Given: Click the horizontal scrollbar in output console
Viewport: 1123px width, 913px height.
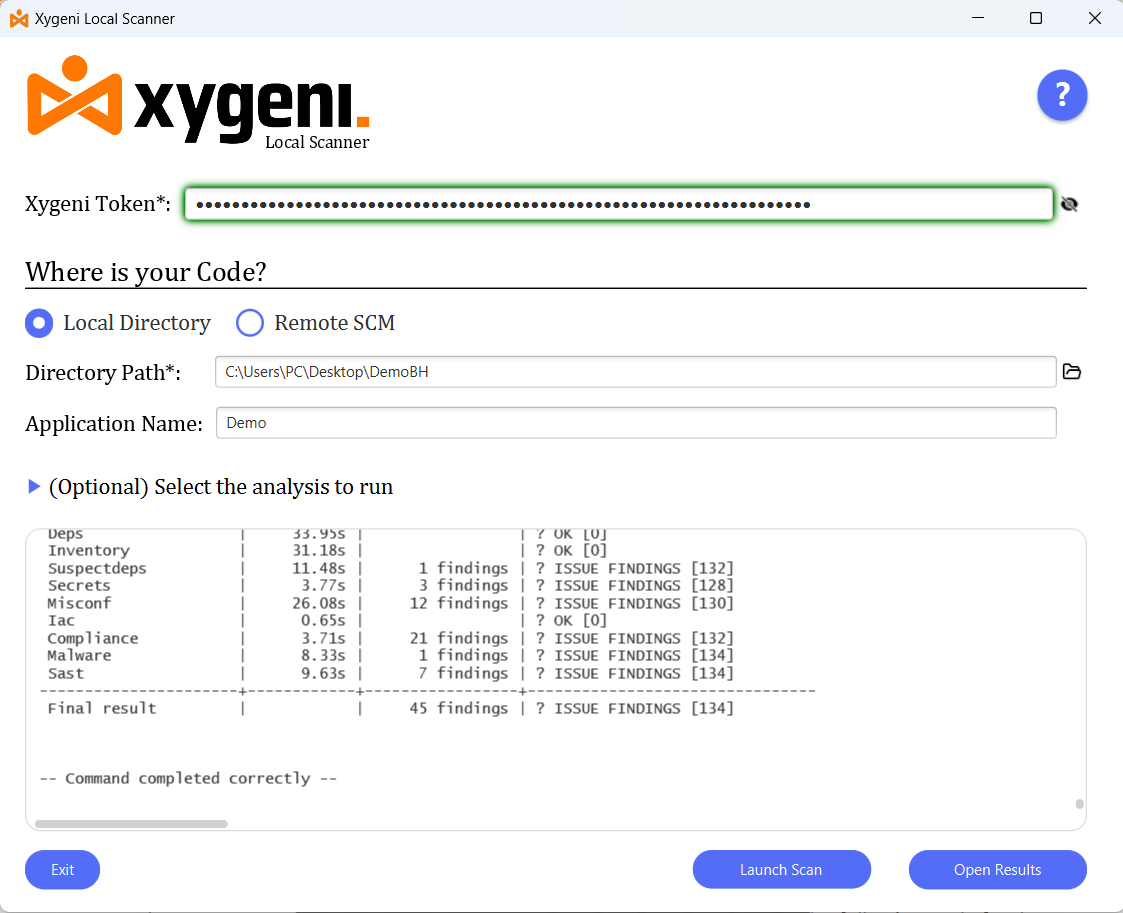Looking at the screenshot, I should pyautogui.click(x=131, y=824).
